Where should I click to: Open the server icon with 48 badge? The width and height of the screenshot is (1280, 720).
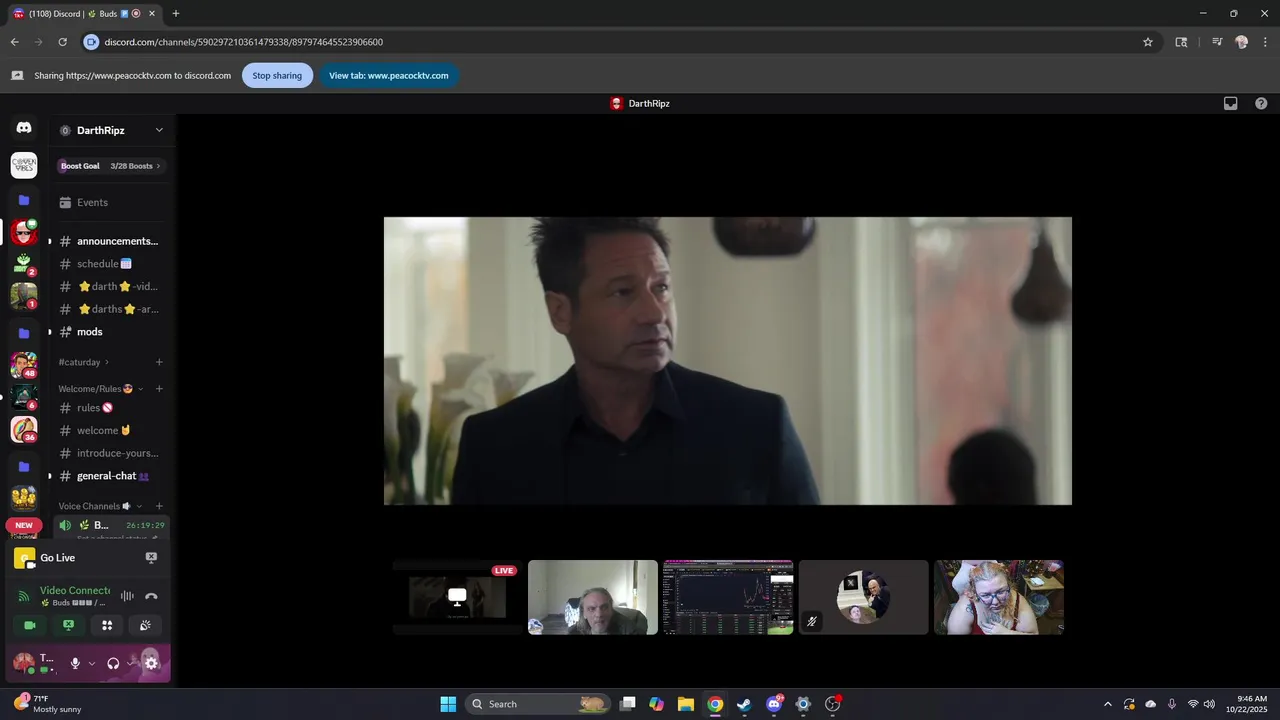point(24,366)
